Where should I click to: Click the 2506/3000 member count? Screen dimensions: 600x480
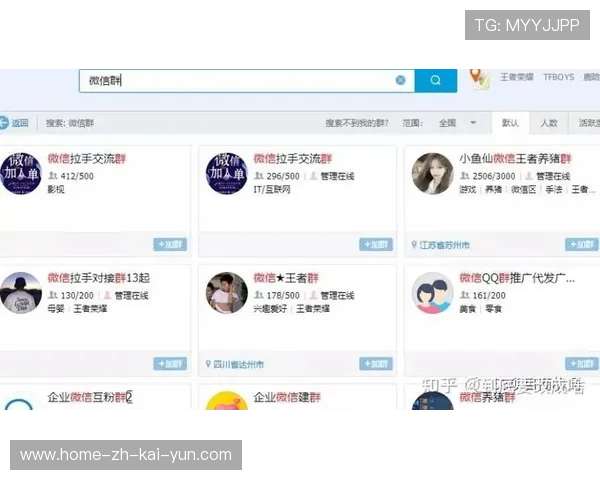coord(494,176)
